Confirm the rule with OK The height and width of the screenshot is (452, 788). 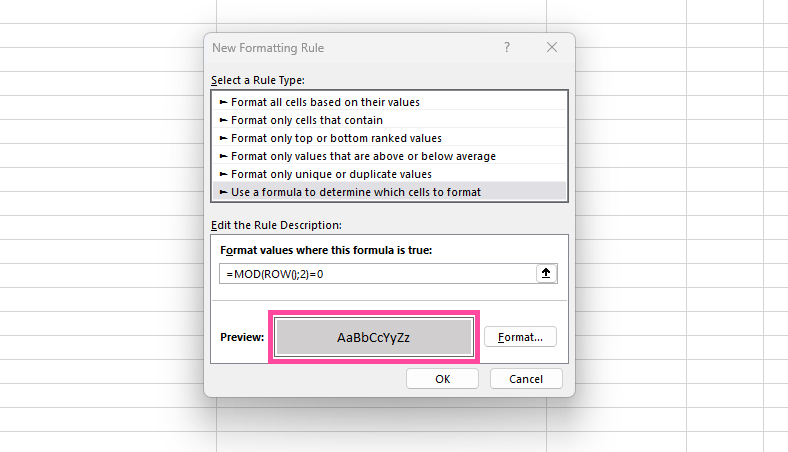pyautogui.click(x=442, y=379)
